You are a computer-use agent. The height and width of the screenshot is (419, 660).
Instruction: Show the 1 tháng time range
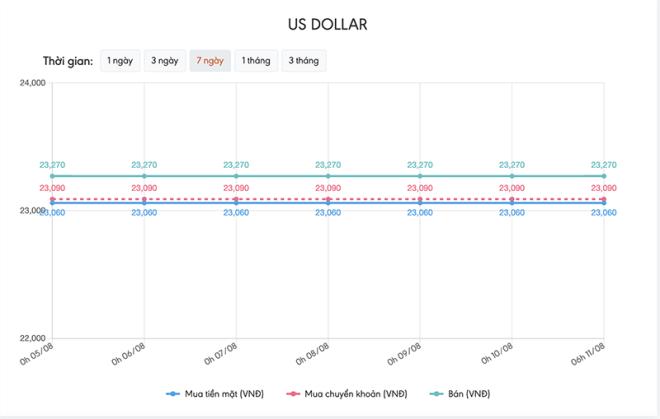click(256, 61)
